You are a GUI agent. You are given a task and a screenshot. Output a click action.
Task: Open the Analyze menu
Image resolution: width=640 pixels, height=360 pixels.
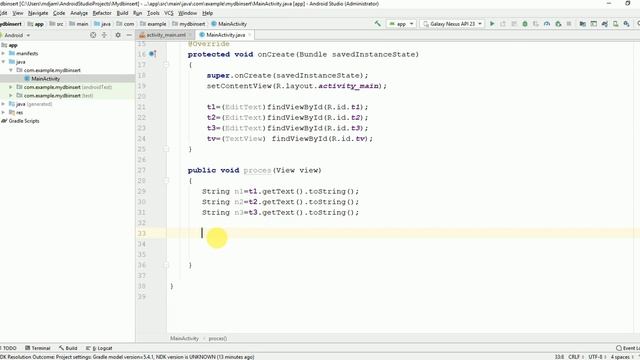click(x=79, y=13)
